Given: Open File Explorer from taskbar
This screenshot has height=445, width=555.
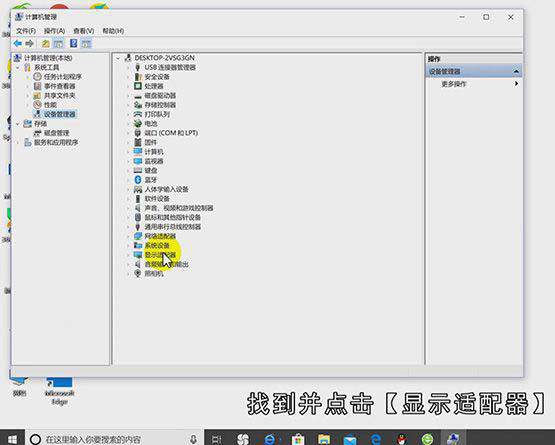Looking at the screenshot, I should coord(324,439).
